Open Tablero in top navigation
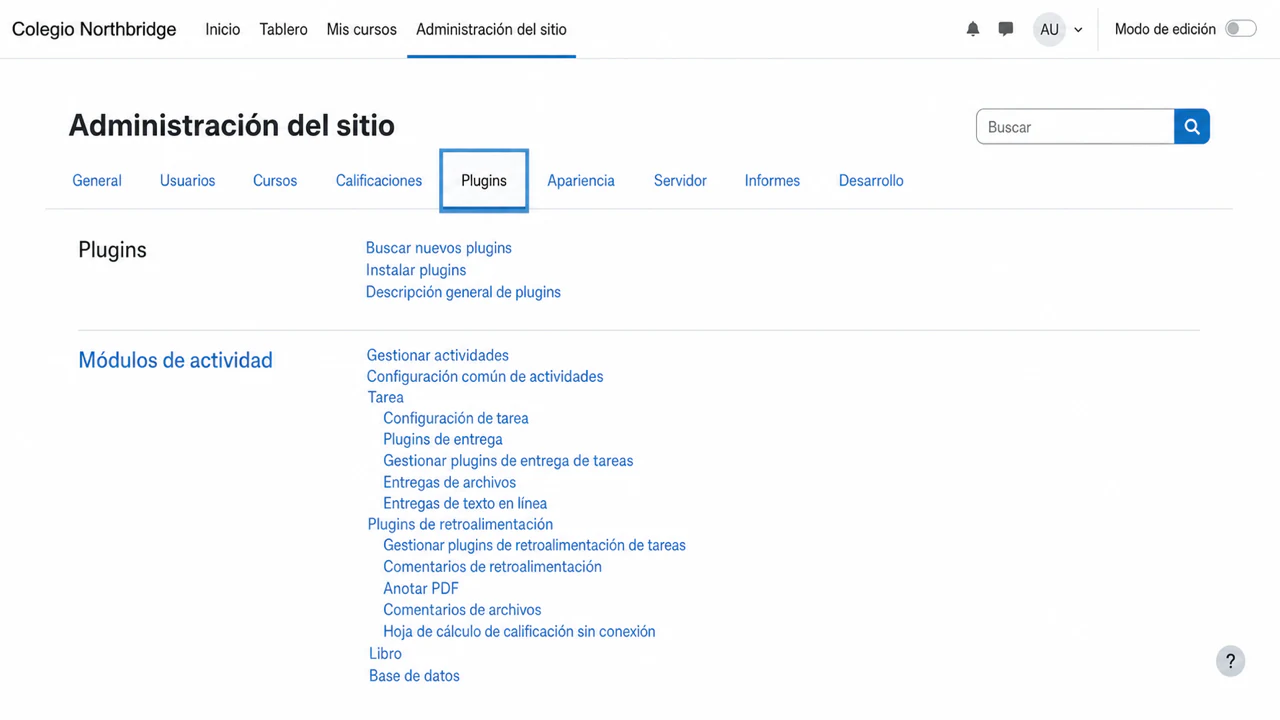The image size is (1280, 720). tap(284, 29)
